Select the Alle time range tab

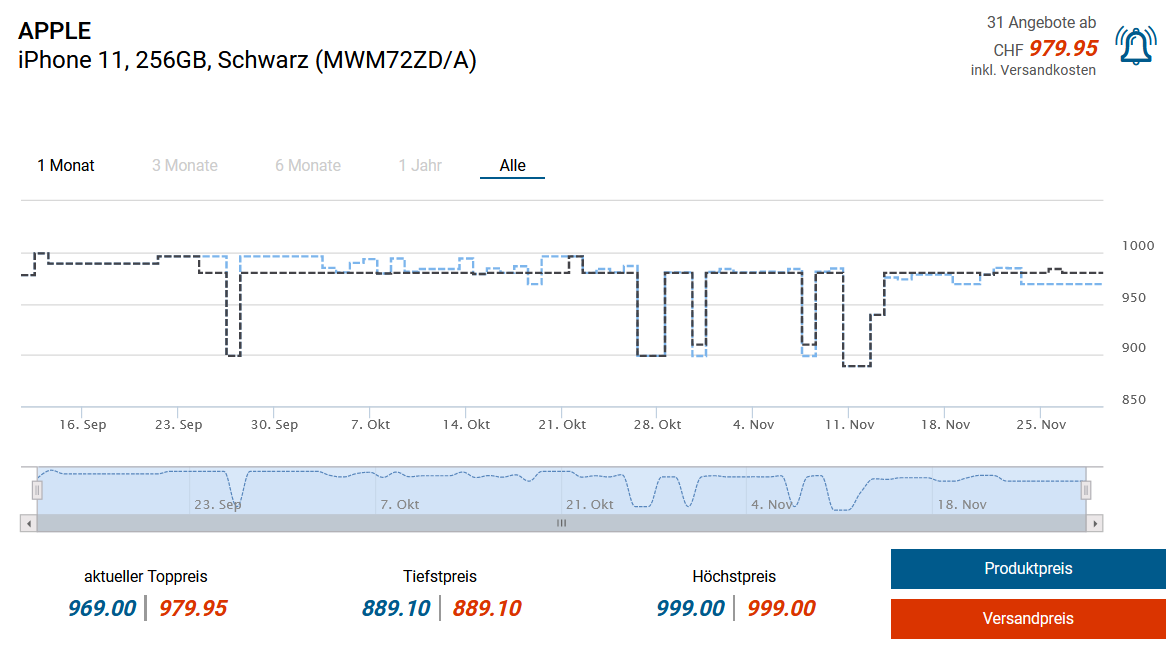(x=512, y=166)
